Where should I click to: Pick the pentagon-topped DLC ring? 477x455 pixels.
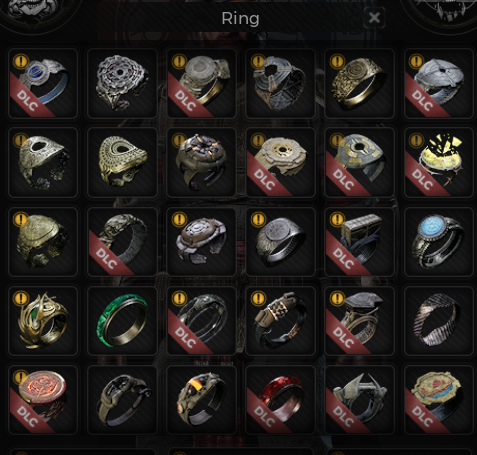[x=359, y=321]
